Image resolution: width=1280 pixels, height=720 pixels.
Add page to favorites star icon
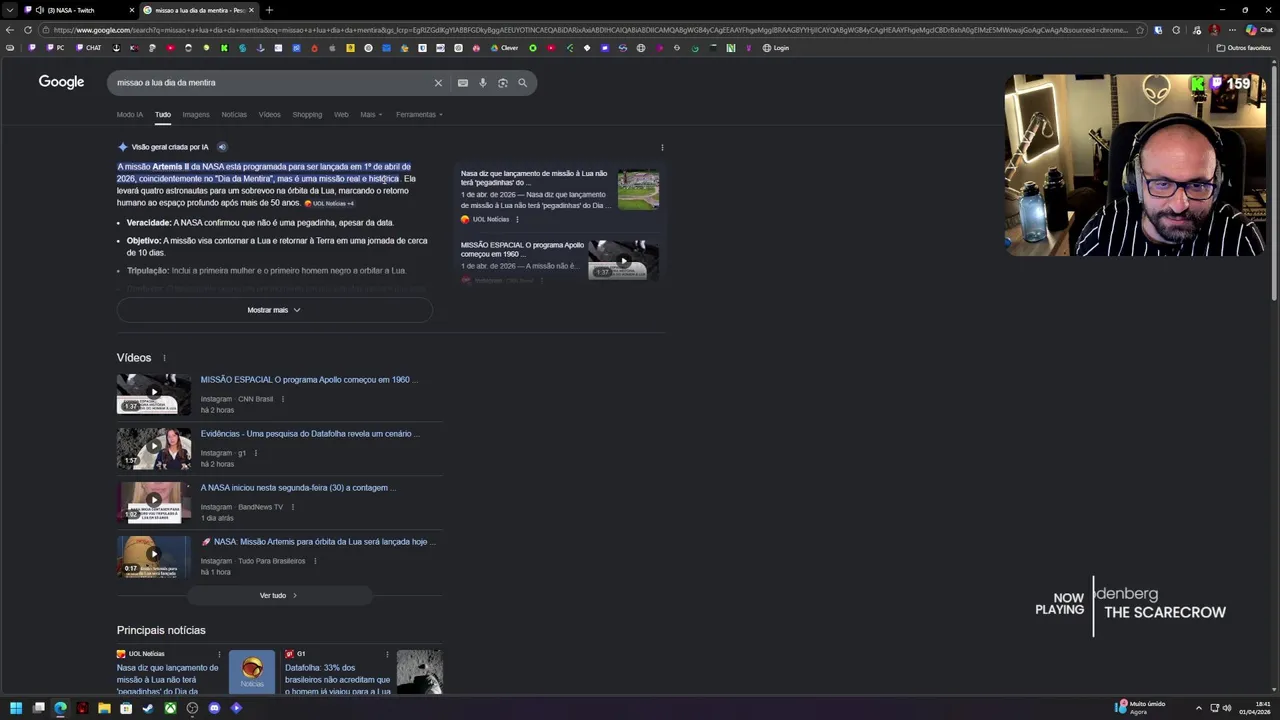pos(1140,30)
